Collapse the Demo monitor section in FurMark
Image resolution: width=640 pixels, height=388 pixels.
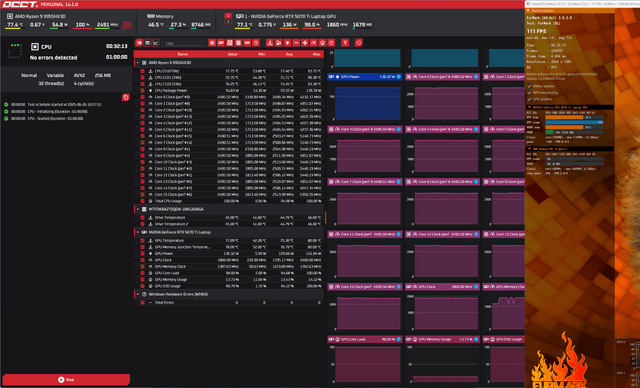tap(528, 11)
